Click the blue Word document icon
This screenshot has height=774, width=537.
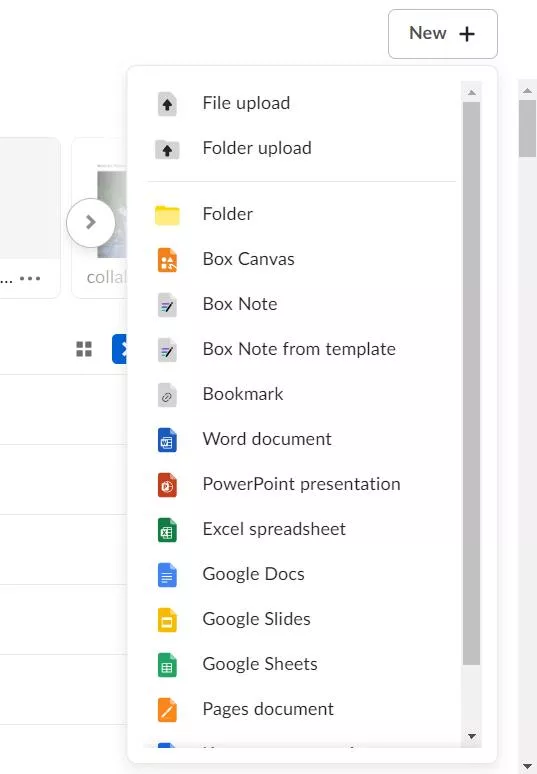coord(167,440)
